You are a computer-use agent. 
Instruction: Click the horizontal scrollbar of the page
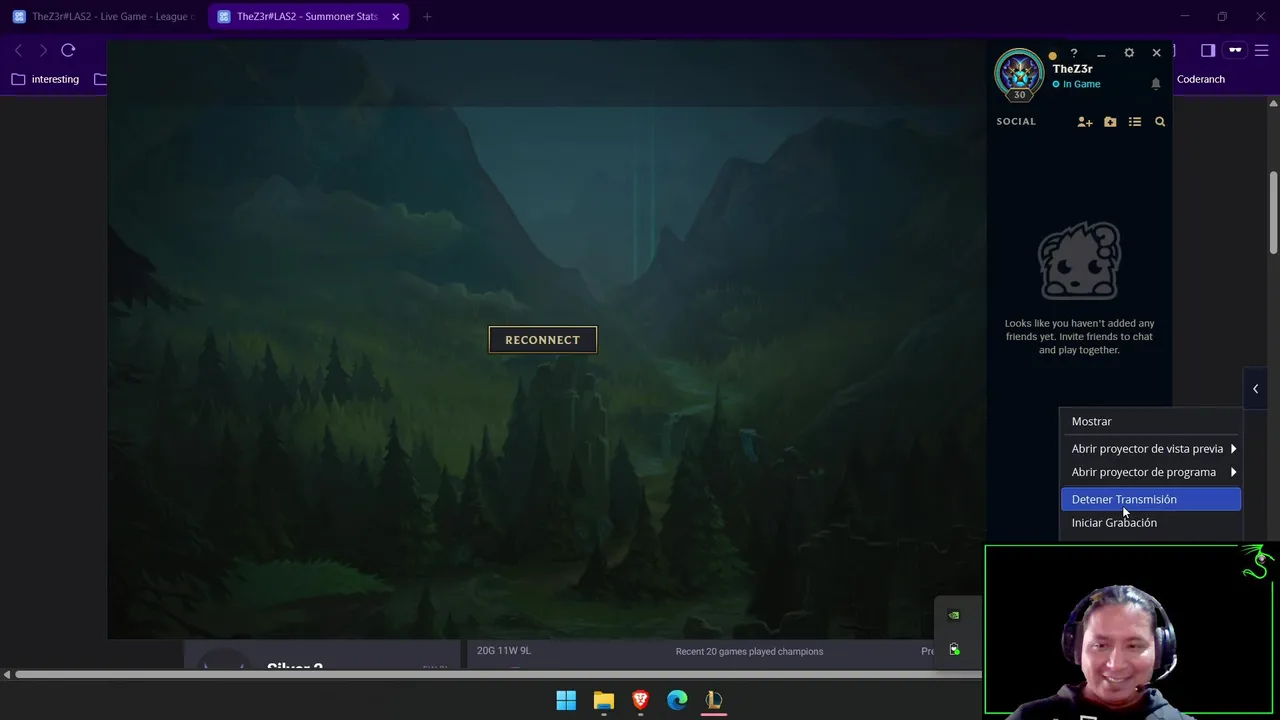point(497,674)
